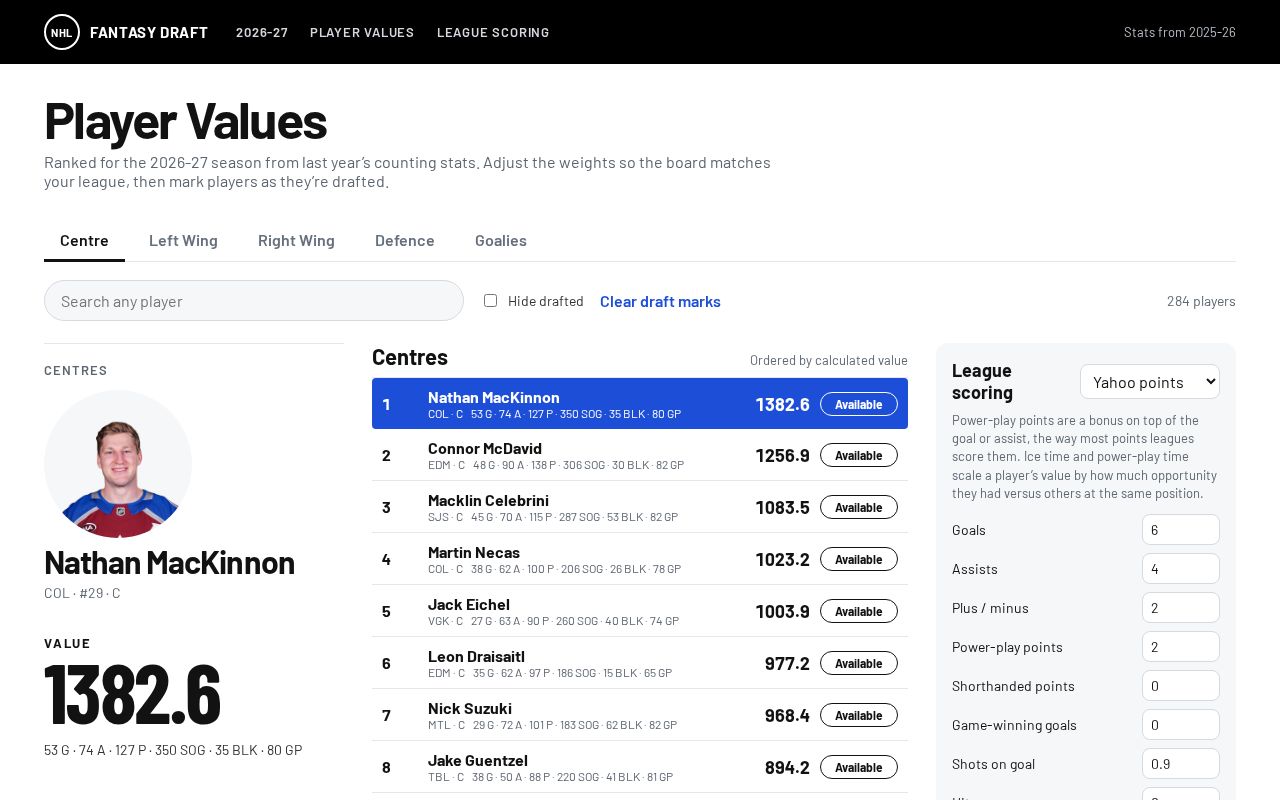The width and height of the screenshot is (1280, 800).
Task: Click the 284 players count
Action: [x=1201, y=301]
